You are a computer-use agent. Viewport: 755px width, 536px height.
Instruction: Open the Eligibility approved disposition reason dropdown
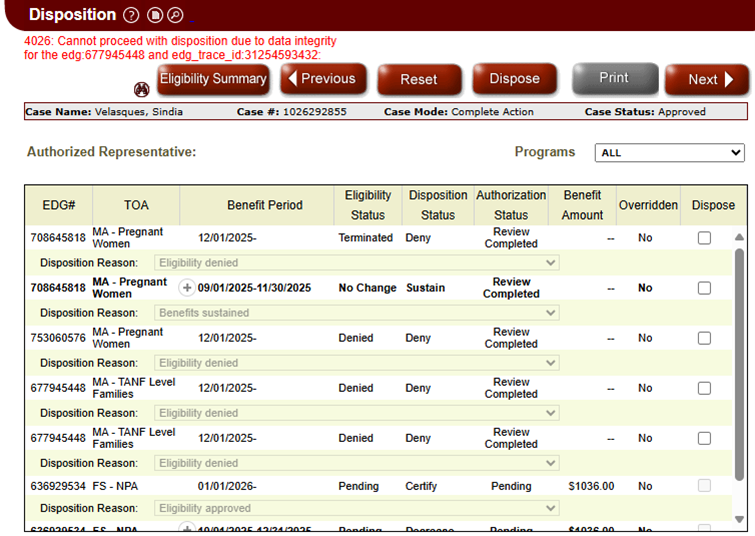356,508
